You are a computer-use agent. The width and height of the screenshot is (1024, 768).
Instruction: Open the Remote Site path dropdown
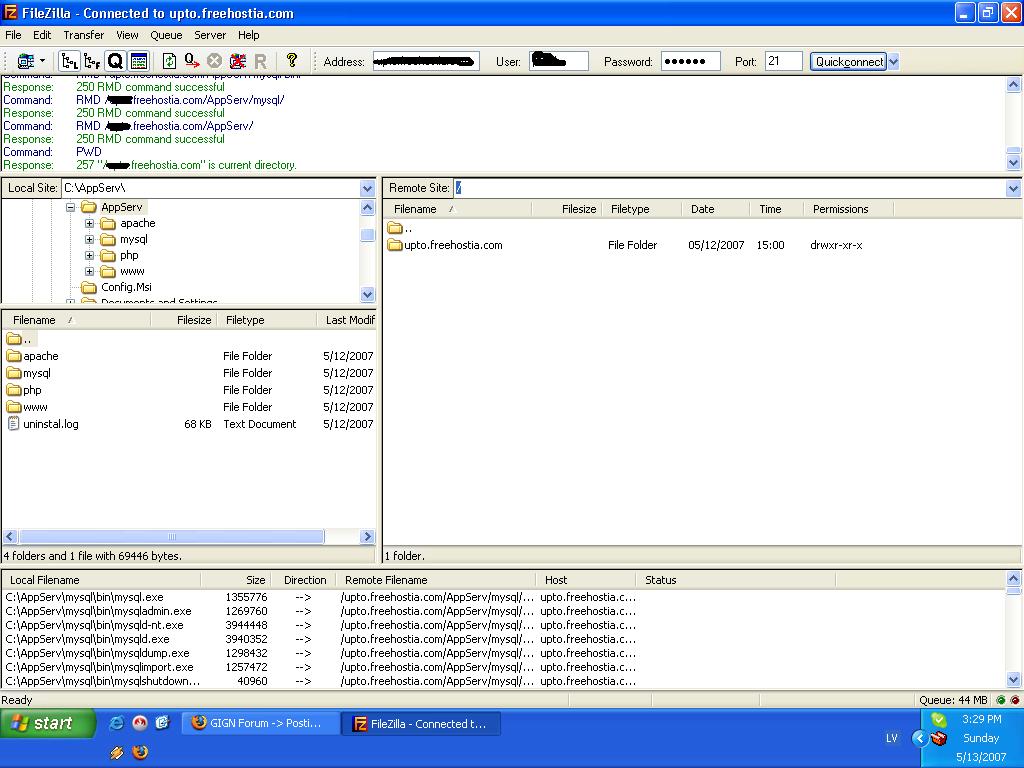tap(1013, 188)
